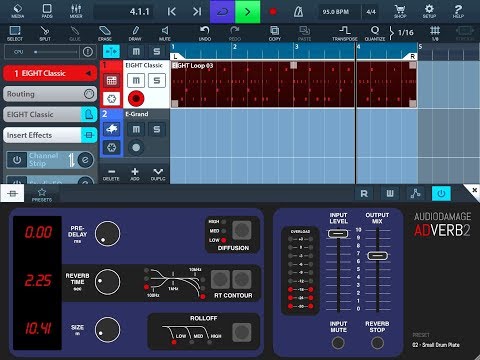
Task: Push the Diffusion selector button
Action: 242,230
